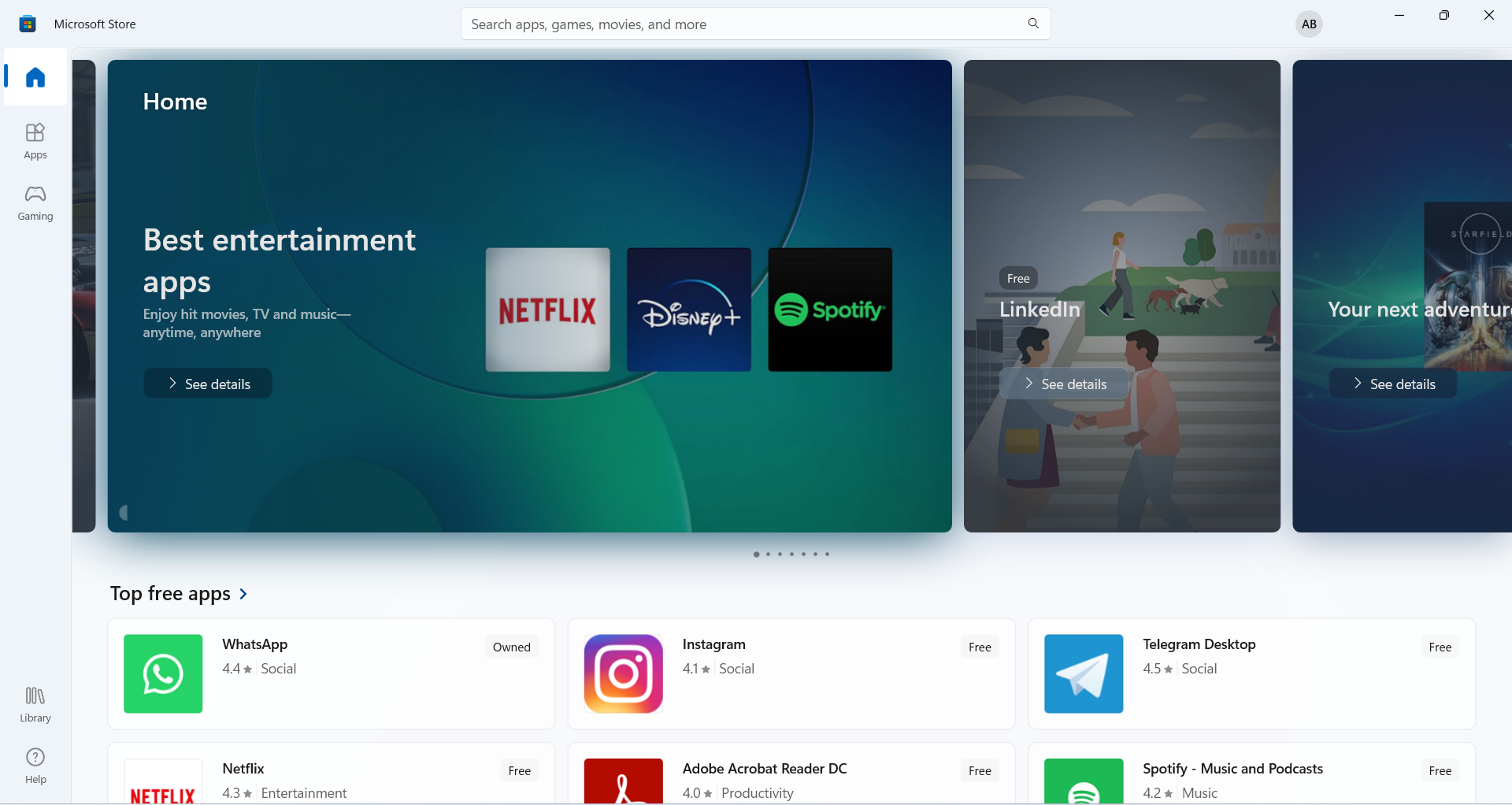
Task: Jump to the third carousel page dot
Action: click(780, 555)
